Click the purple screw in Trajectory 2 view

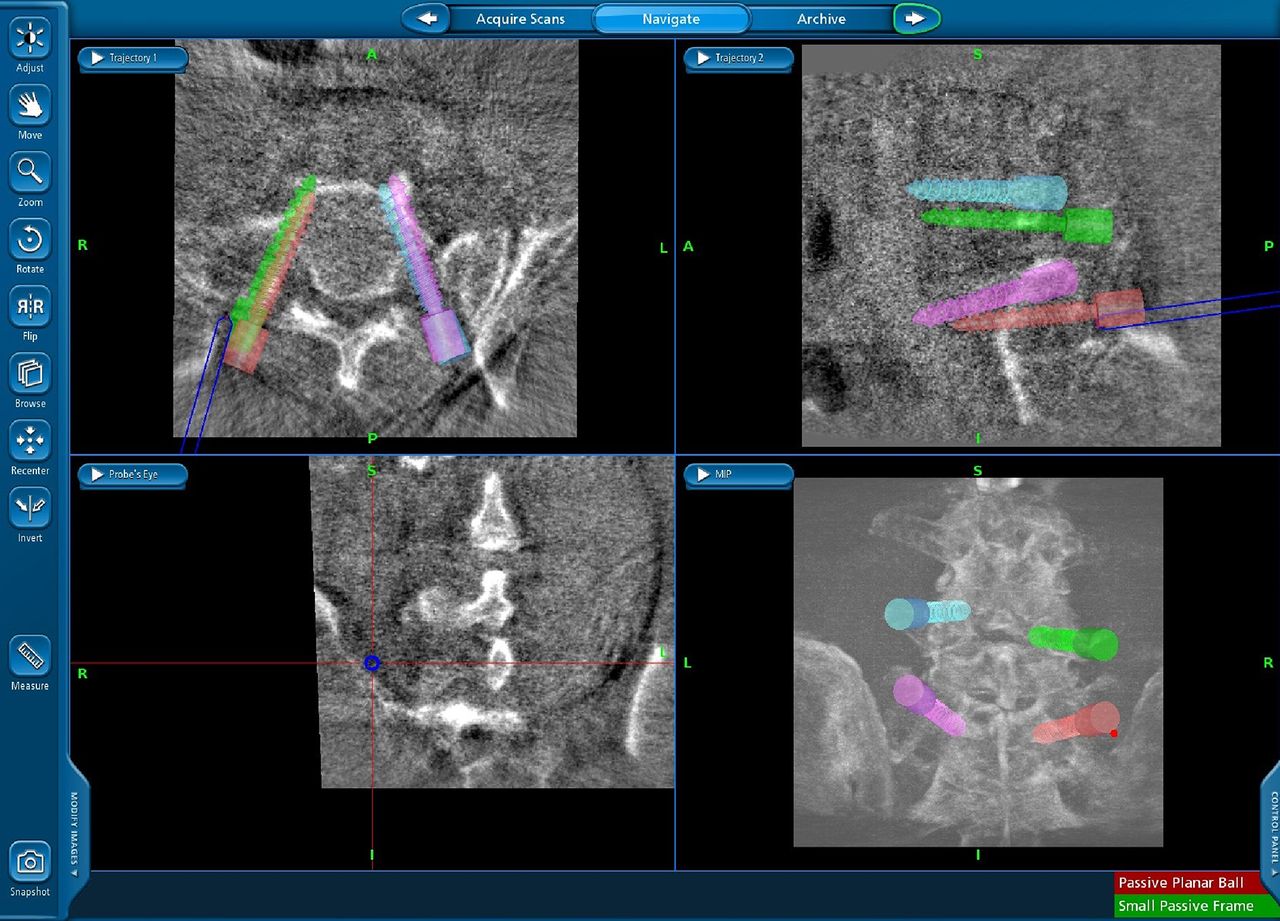click(996, 292)
